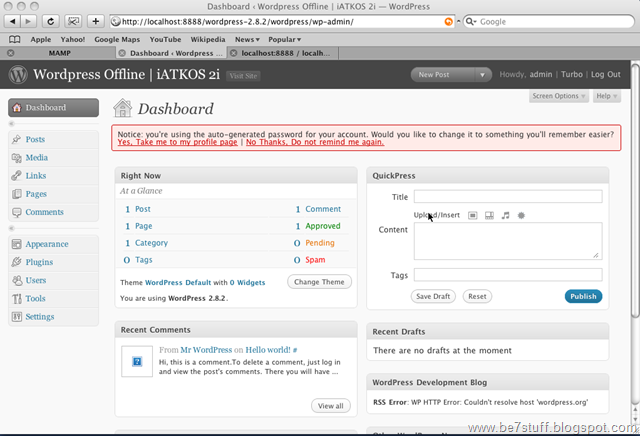
Task: Click the Comments bubble icon in sidebar
Action: click(16, 212)
